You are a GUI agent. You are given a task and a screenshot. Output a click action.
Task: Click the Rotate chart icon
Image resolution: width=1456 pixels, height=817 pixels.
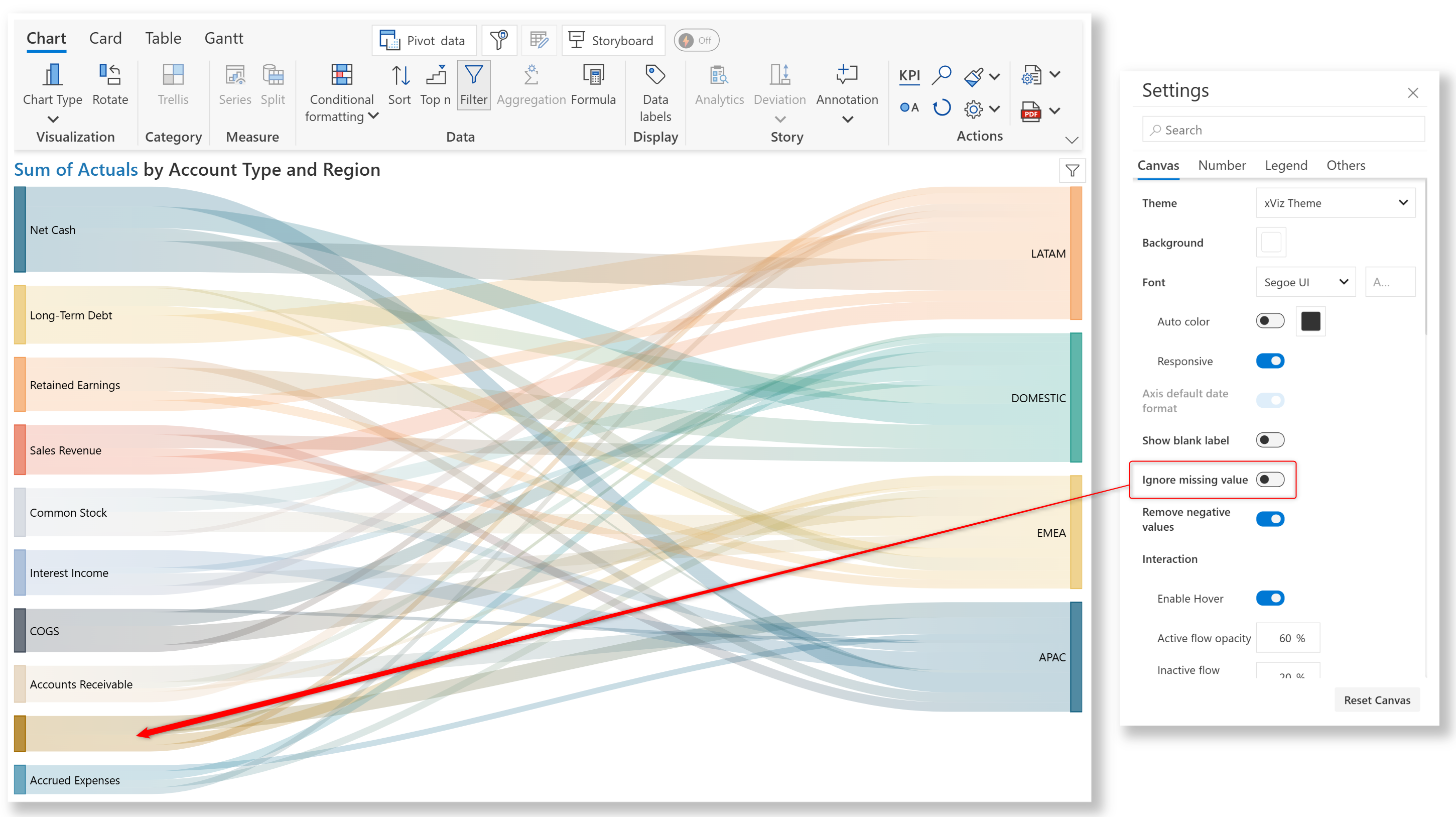coord(109,75)
